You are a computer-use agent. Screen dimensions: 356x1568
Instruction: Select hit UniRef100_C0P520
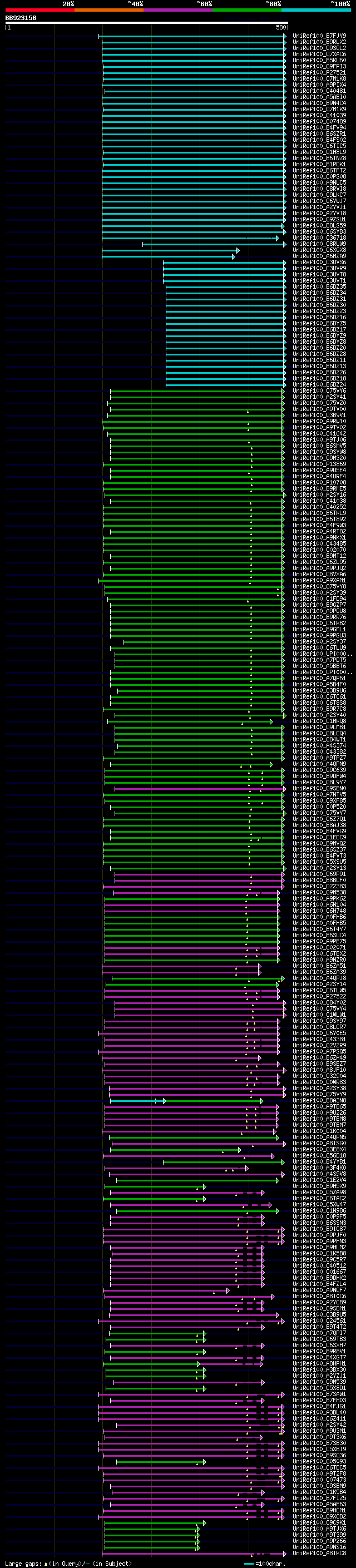(x=319, y=807)
